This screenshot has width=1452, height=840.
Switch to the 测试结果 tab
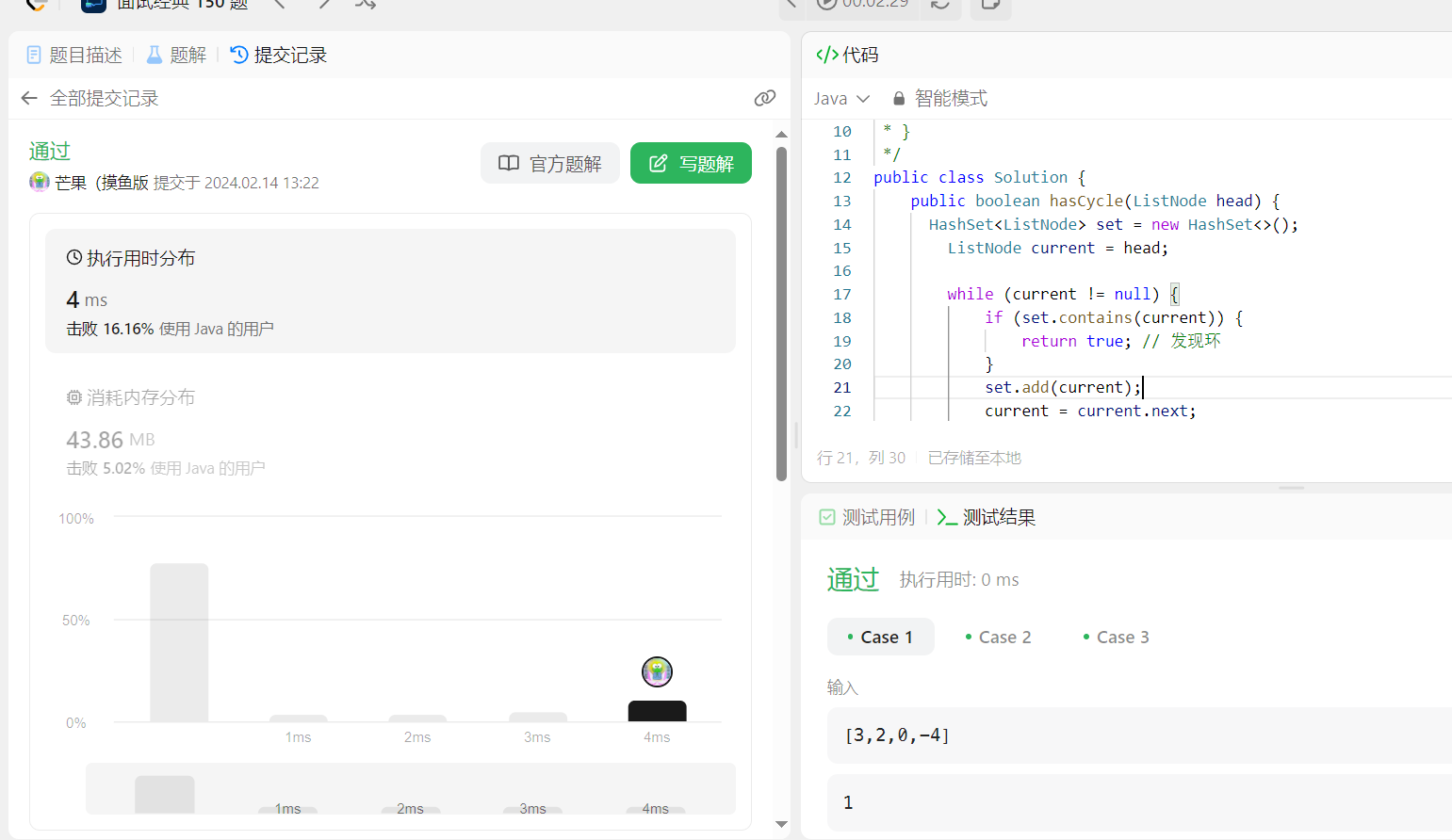(987, 517)
